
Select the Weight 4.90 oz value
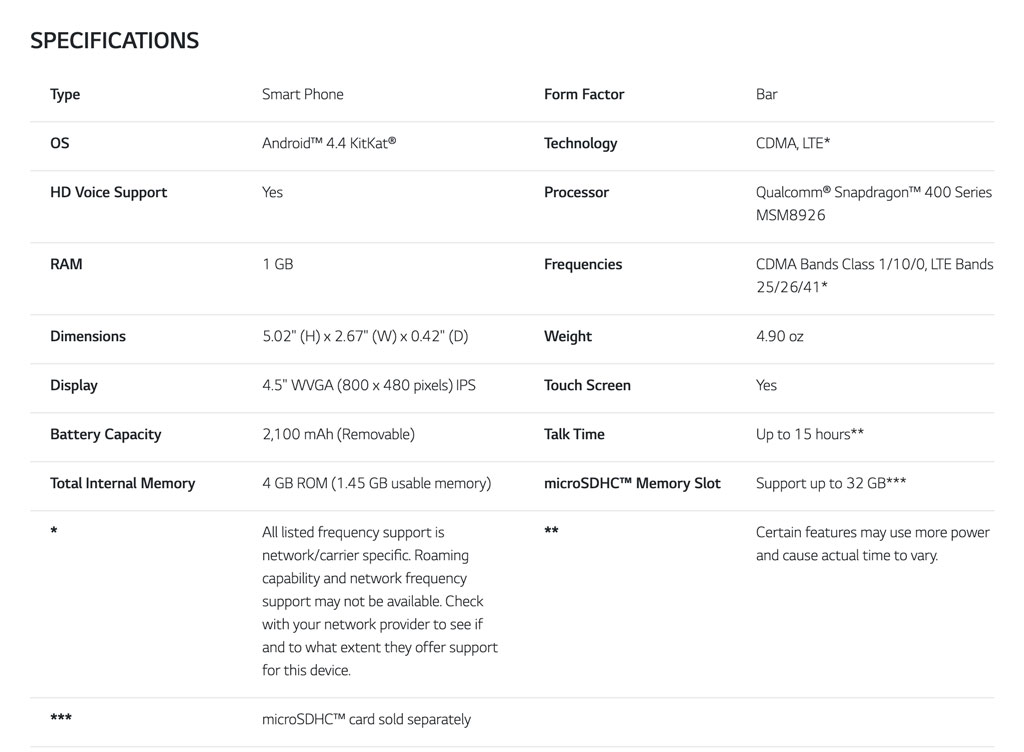(x=779, y=337)
